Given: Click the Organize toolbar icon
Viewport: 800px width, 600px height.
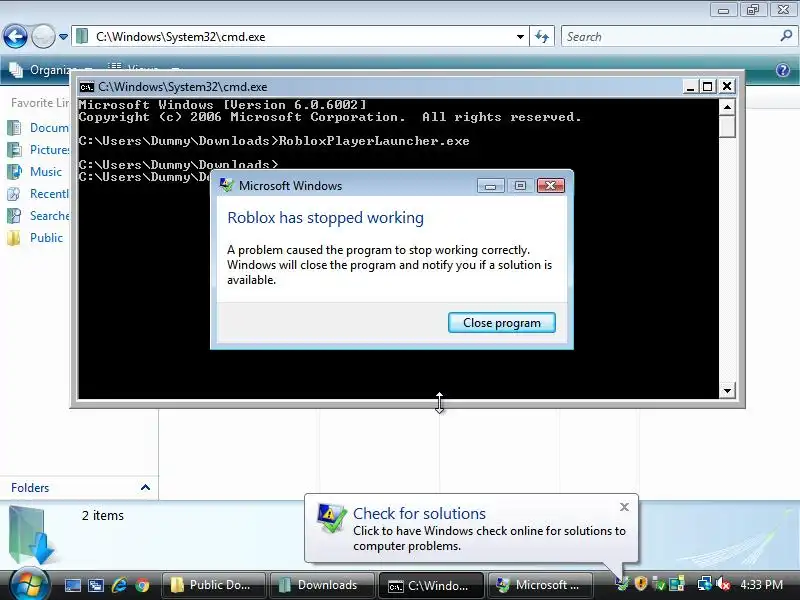Looking at the screenshot, I should tap(16, 70).
